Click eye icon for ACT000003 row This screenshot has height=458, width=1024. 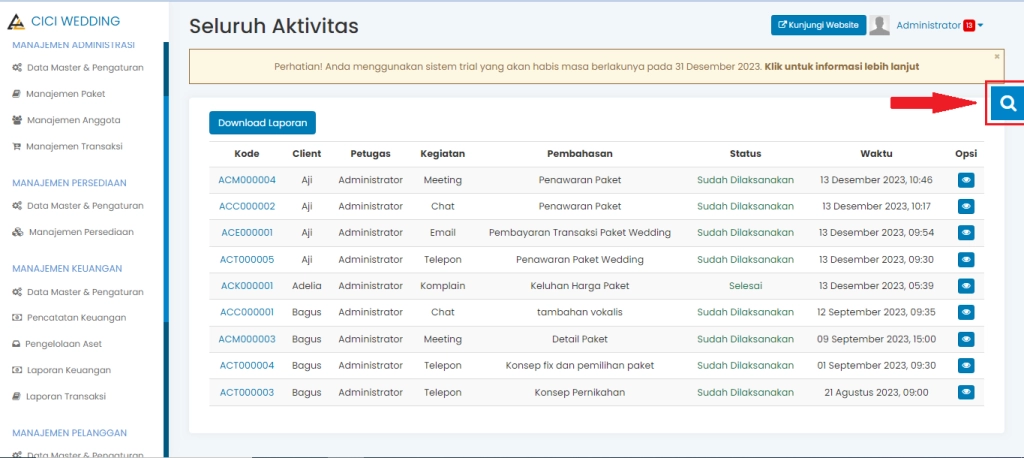click(x=966, y=392)
